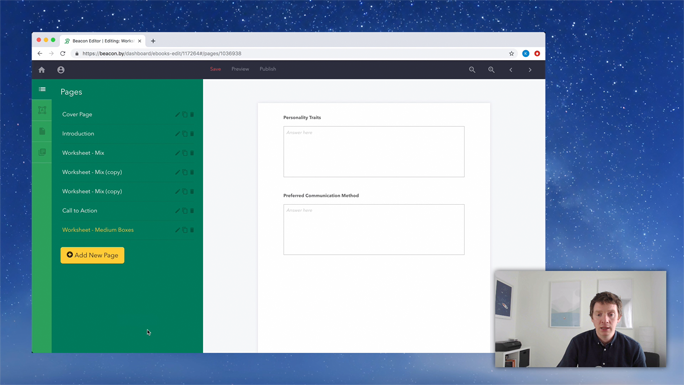Image resolution: width=684 pixels, height=385 pixels.
Task: Edit the Call to Action page name
Action: 177,211
